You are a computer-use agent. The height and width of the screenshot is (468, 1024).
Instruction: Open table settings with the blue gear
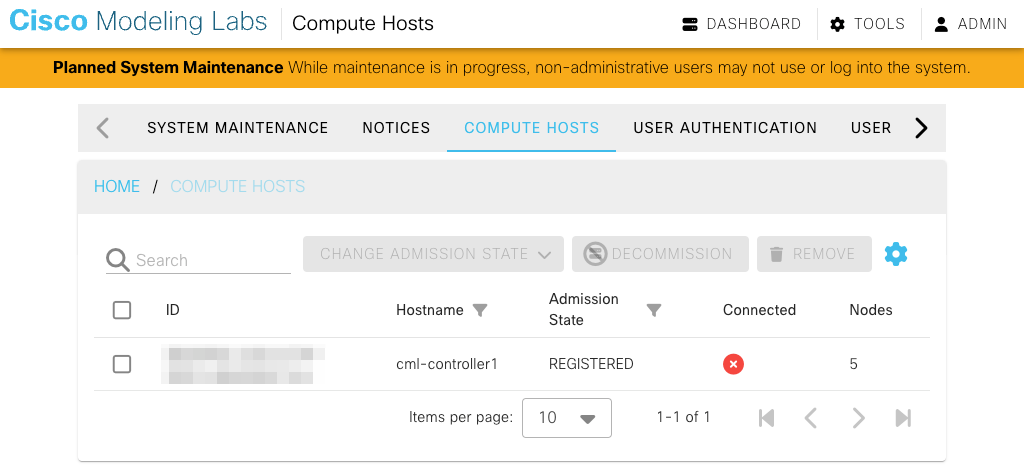pyautogui.click(x=896, y=254)
